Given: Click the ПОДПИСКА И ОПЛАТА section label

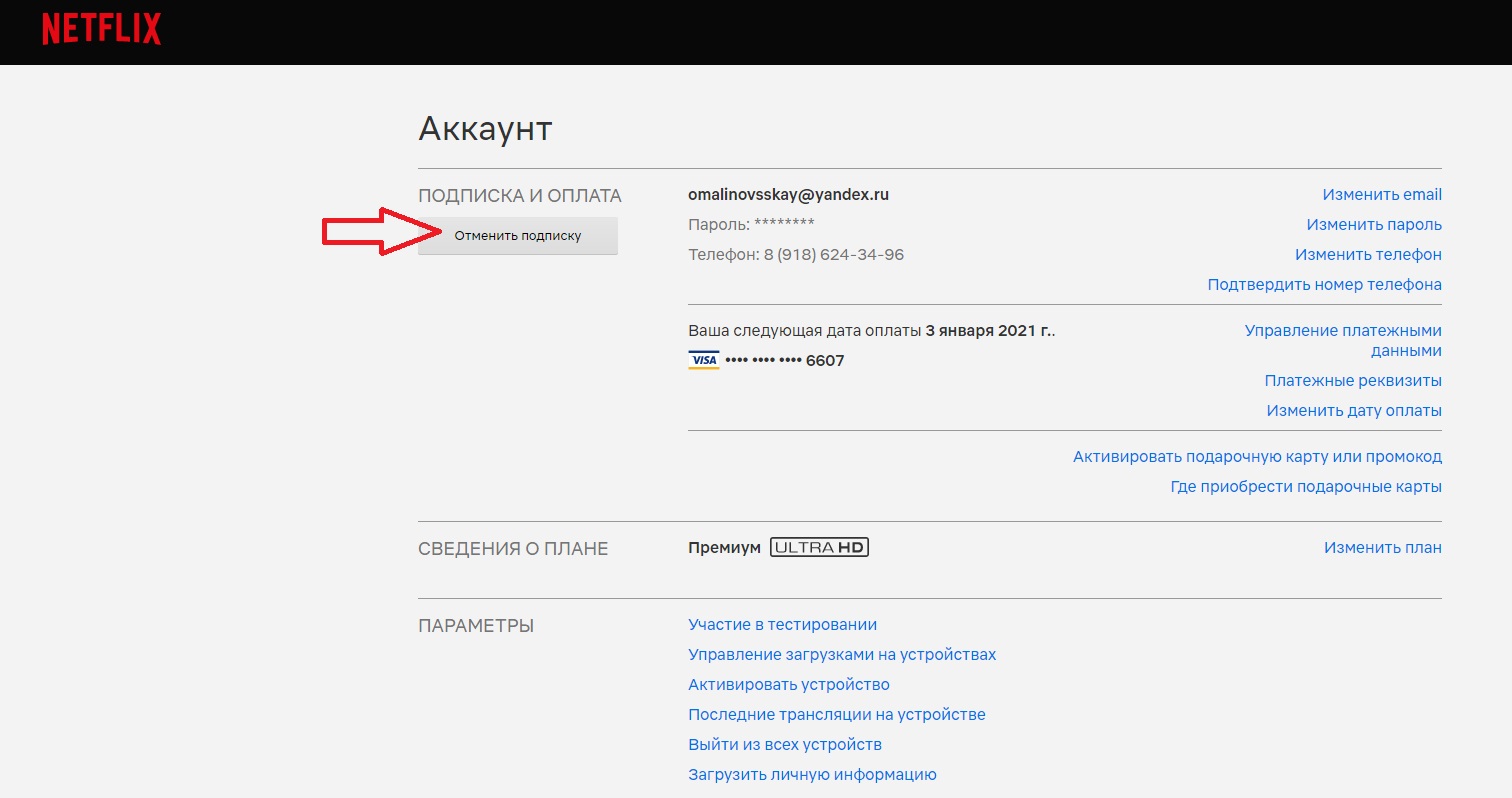Looking at the screenshot, I should pyautogui.click(x=520, y=196).
